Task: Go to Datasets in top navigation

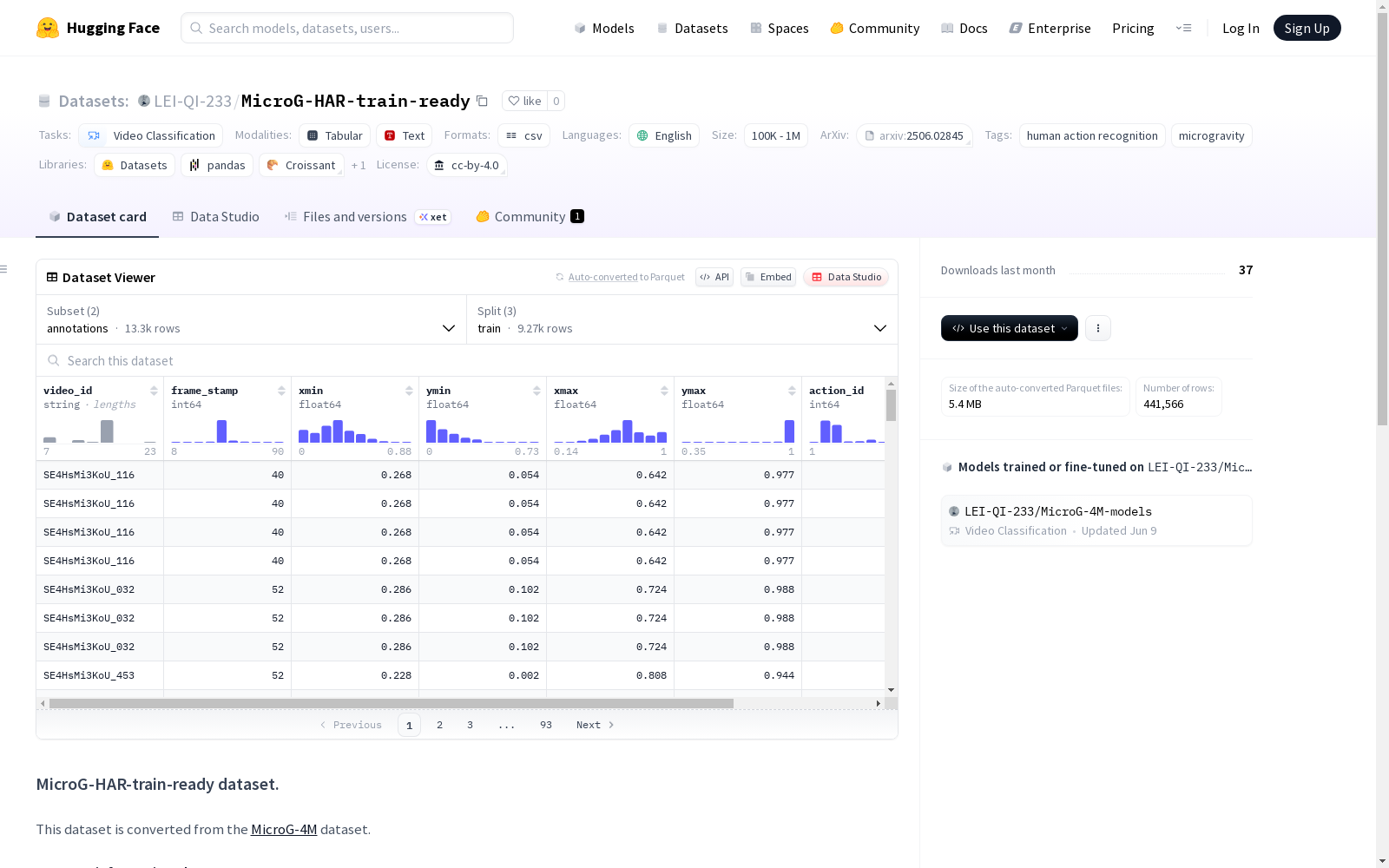Action: pos(692,28)
